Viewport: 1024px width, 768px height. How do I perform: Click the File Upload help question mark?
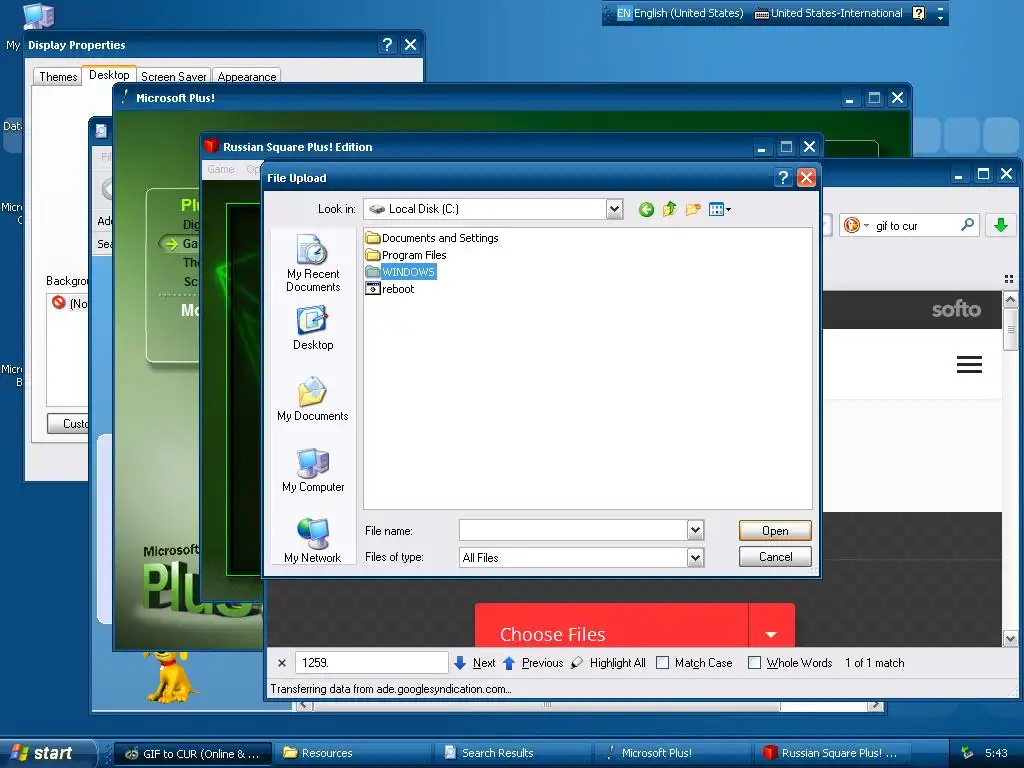[x=783, y=178]
